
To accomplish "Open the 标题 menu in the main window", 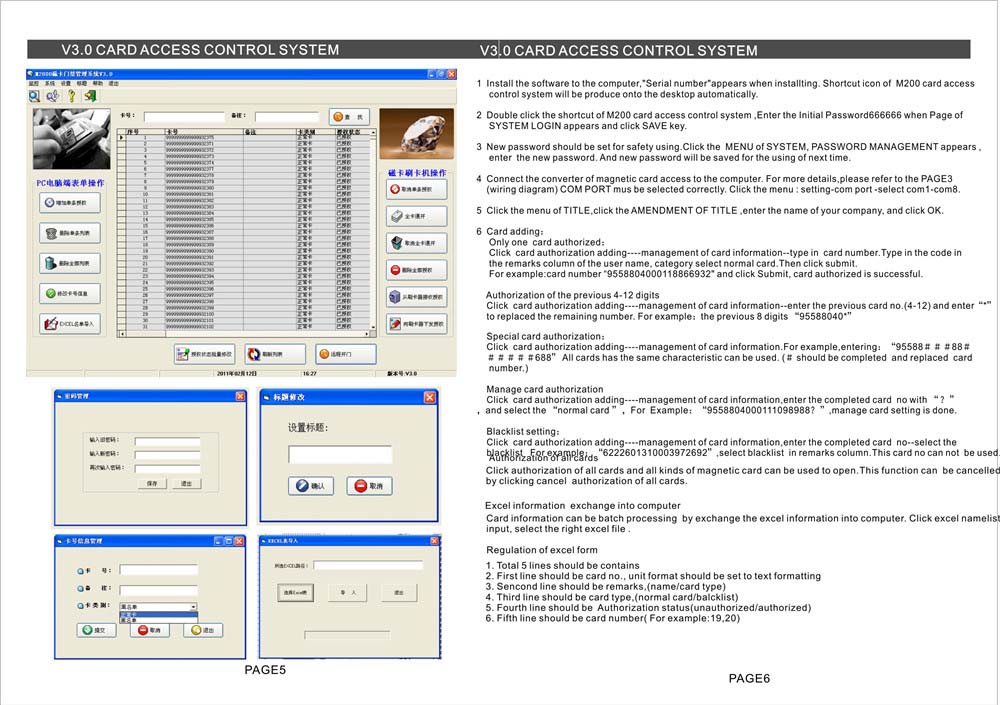I will [82, 84].
